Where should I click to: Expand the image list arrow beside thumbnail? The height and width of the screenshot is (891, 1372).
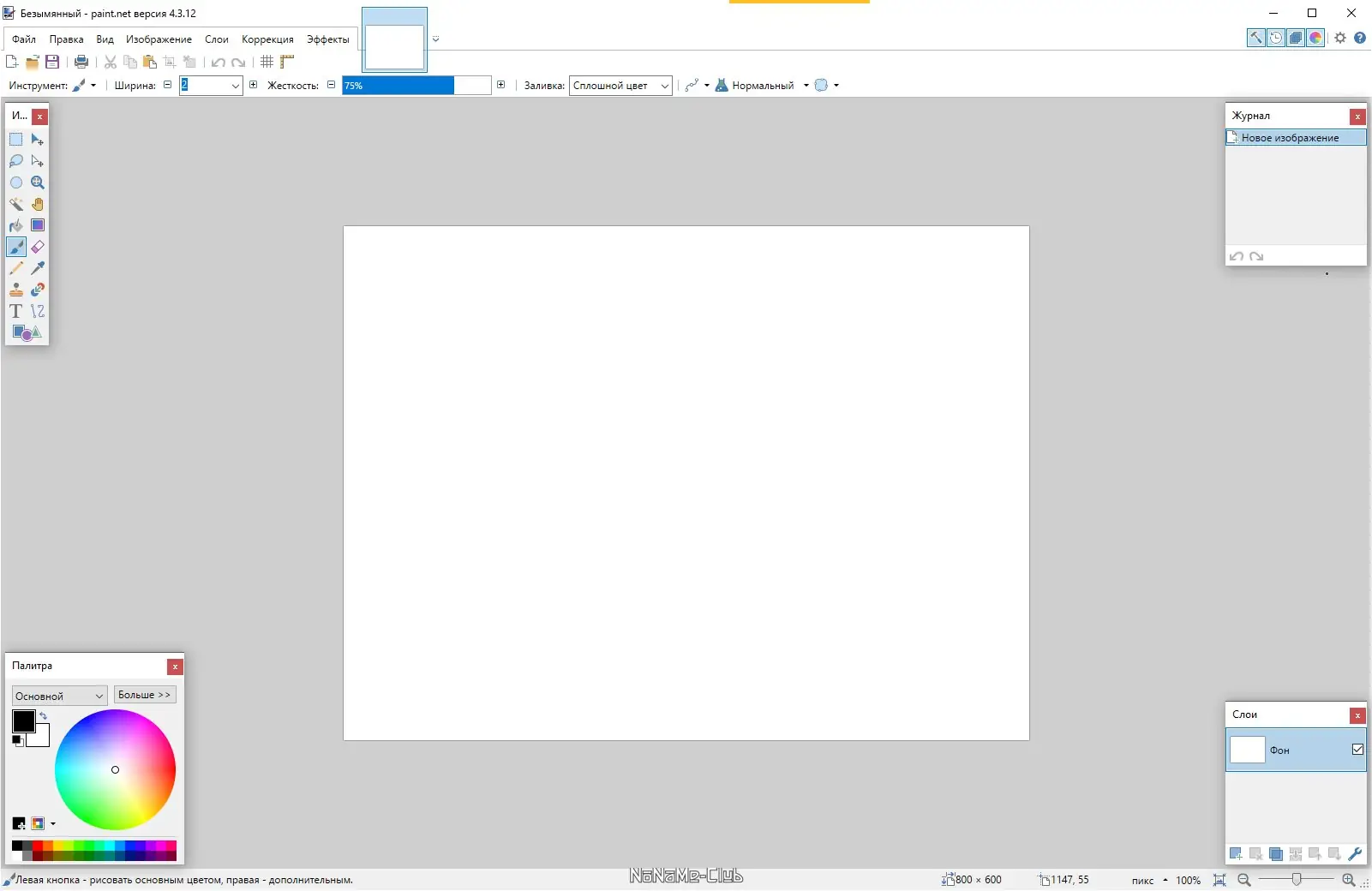click(435, 39)
